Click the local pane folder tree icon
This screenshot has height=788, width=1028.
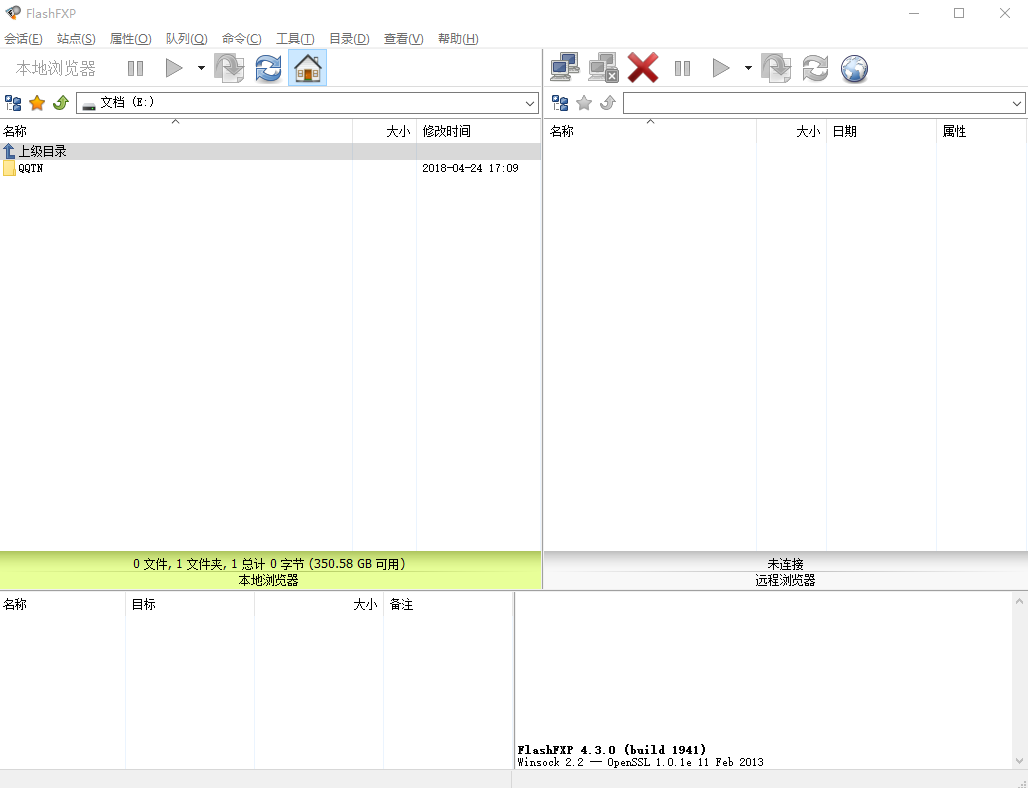coord(13,103)
